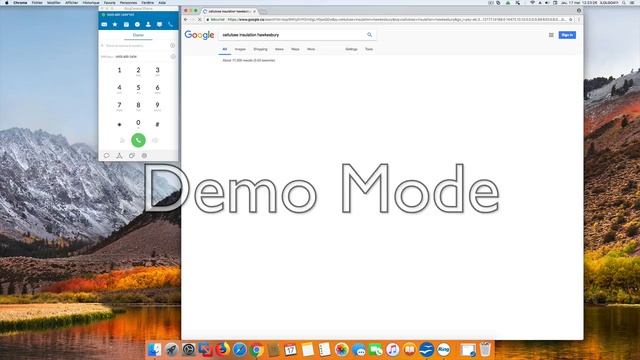Expand the More search tab menu
Screen dimensions: 640x360
point(311,49)
